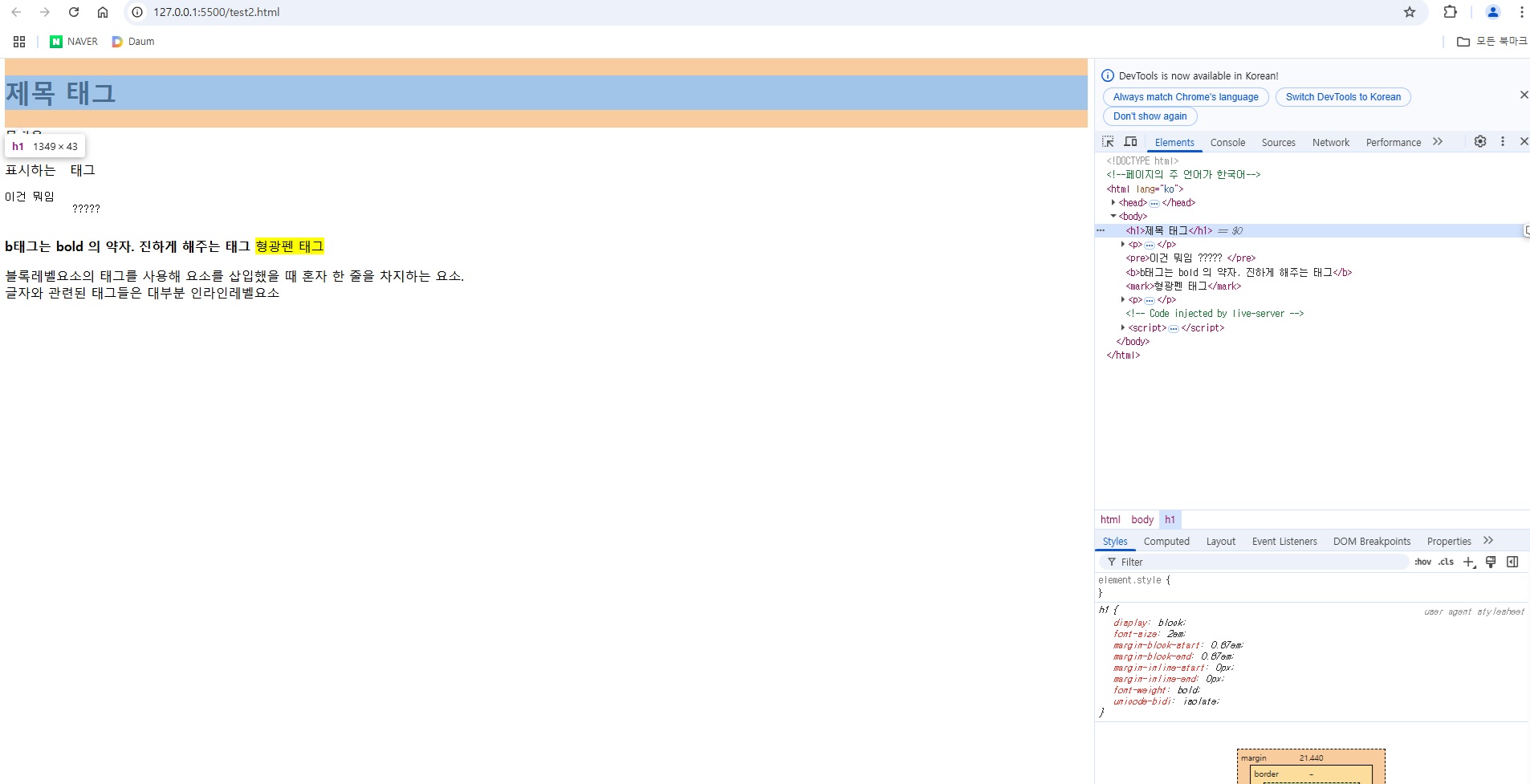1530x784 pixels.
Task: Open the Extensions puzzle menu
Action: (x=1450, y=12)
